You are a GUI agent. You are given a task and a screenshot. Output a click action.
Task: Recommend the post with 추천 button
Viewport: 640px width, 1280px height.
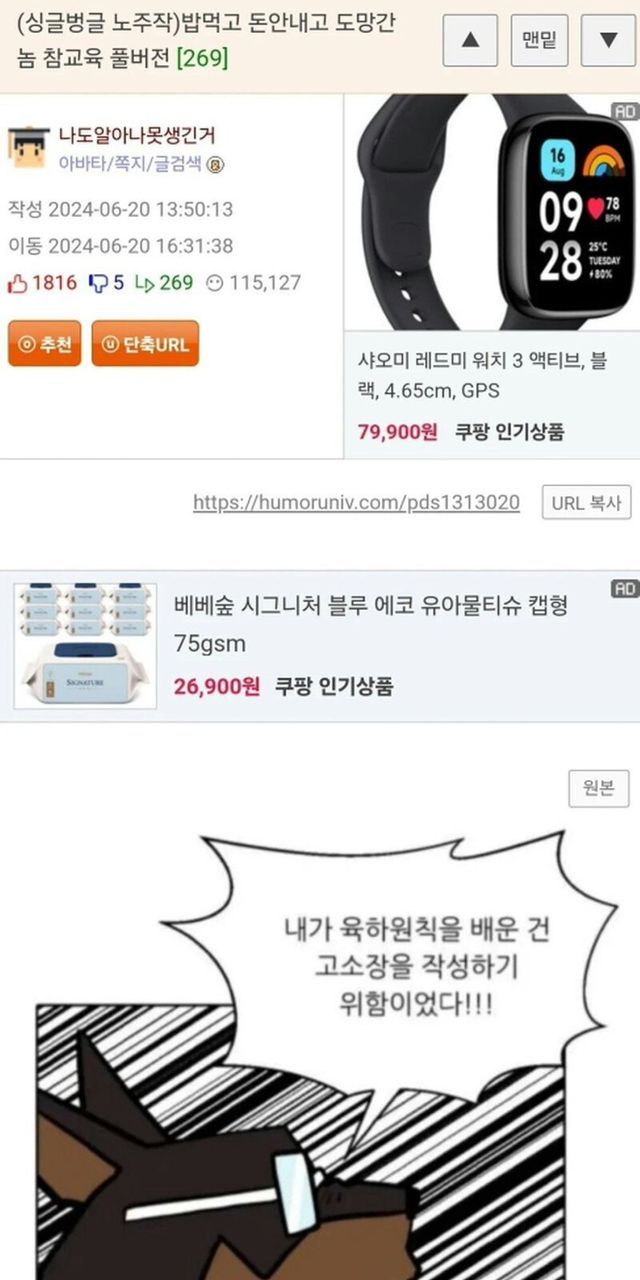(44, 344)
